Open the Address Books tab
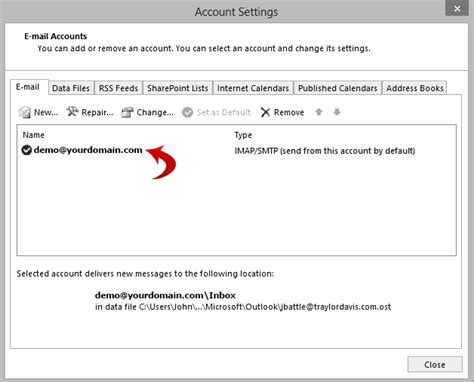474x382 pixels. pos(415,88)
